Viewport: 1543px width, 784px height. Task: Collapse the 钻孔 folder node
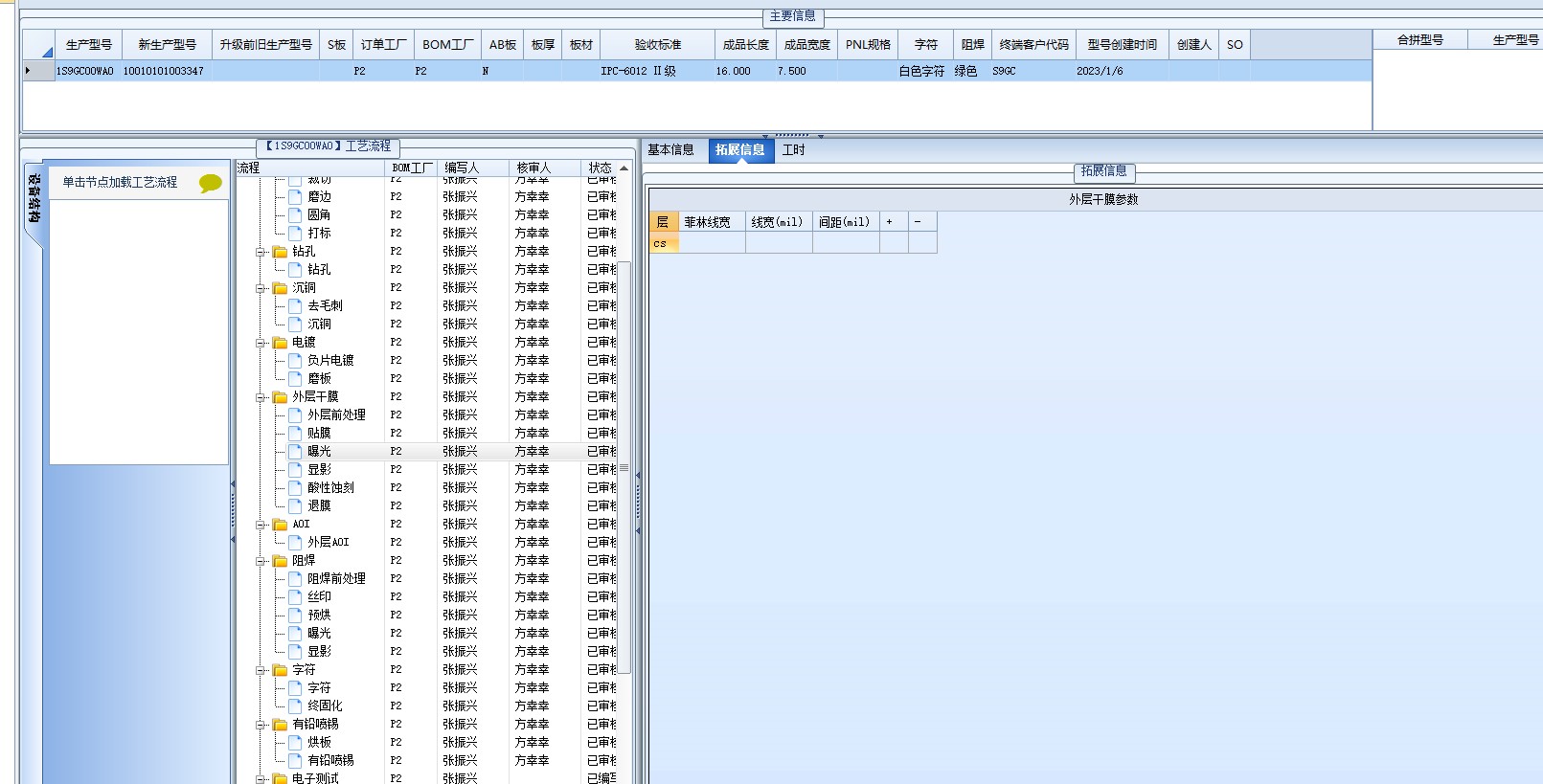tap(261, 252)
